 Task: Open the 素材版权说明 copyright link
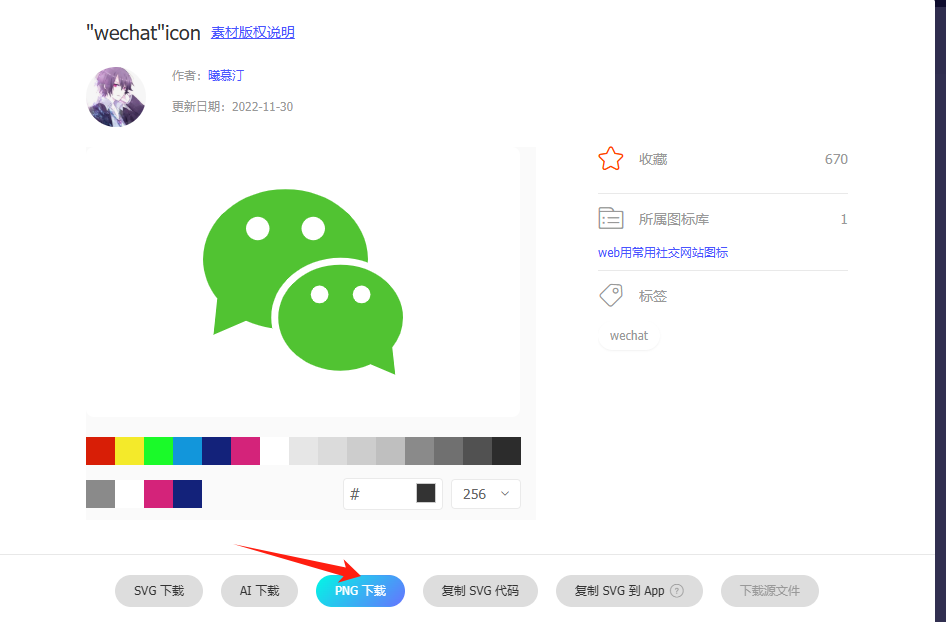click(252, 33)
